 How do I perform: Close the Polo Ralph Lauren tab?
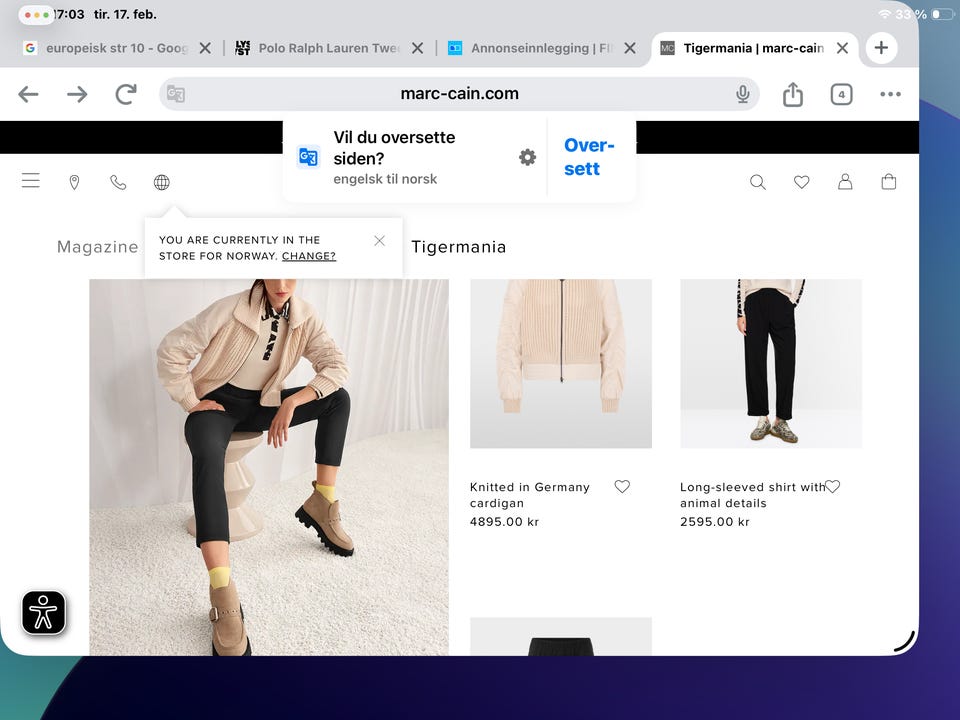point(418,48)
